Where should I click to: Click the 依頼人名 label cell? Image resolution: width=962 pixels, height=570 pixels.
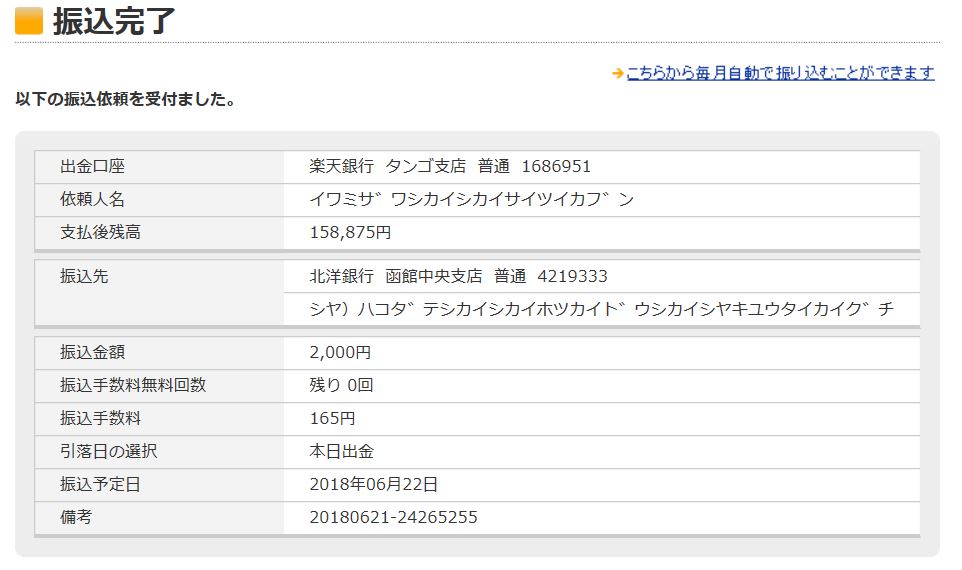point(160,199)
